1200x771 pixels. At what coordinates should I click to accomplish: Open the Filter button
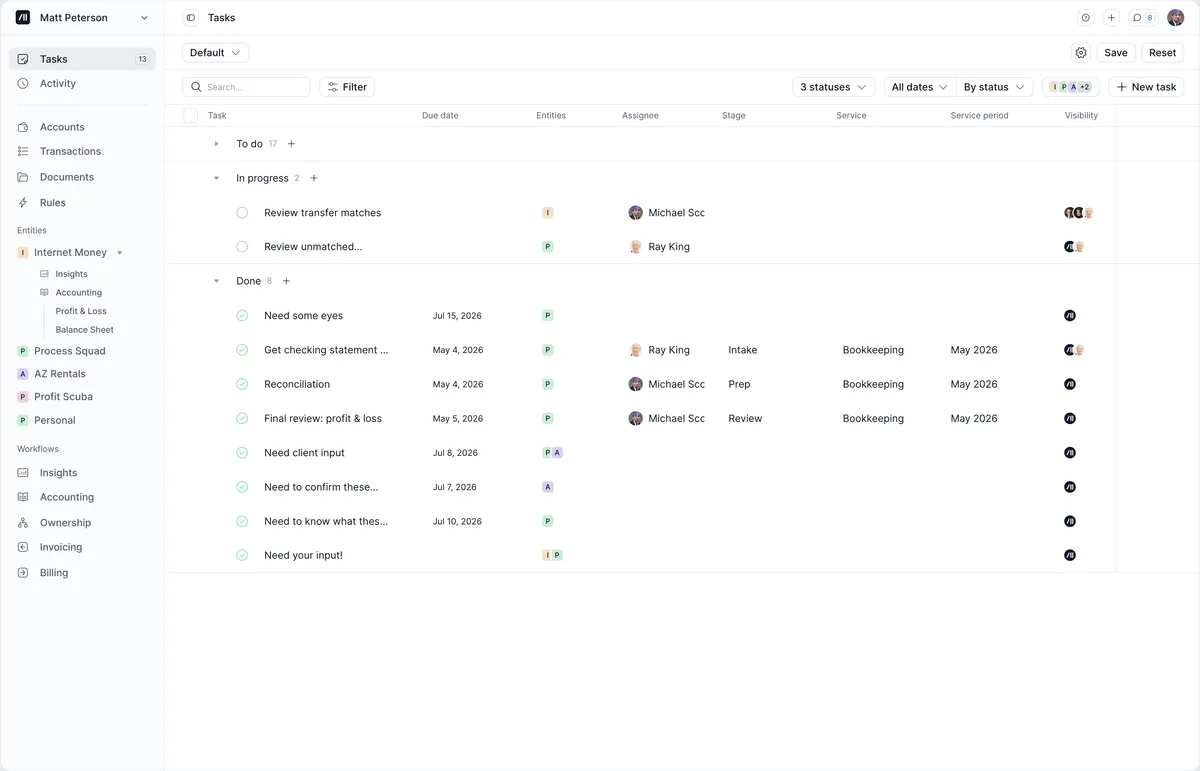click(x=347, y=87)
